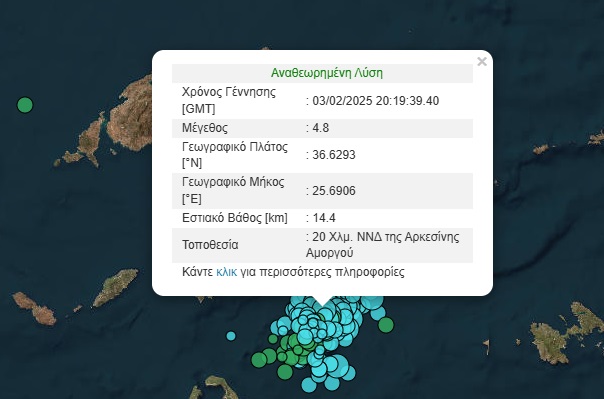Select the isolated green marker right of the cluster
The image size is (604, 399).
click(x=386, y=325)
